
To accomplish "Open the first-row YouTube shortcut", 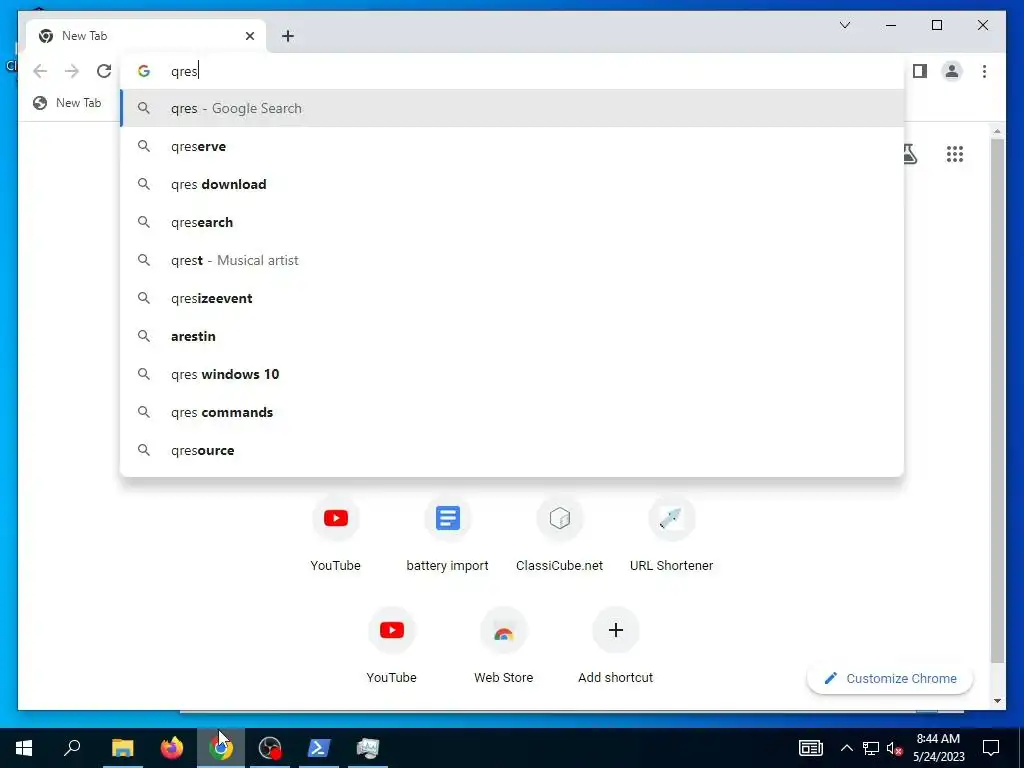I will click(336, 534).
